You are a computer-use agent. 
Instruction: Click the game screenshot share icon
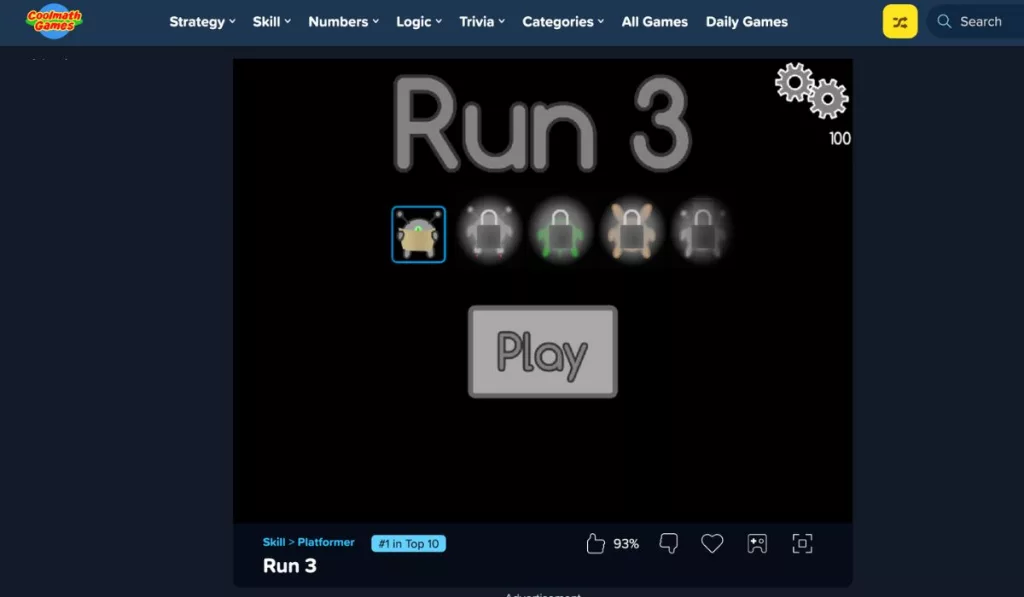pyautogui.click(x=757, y=543)
